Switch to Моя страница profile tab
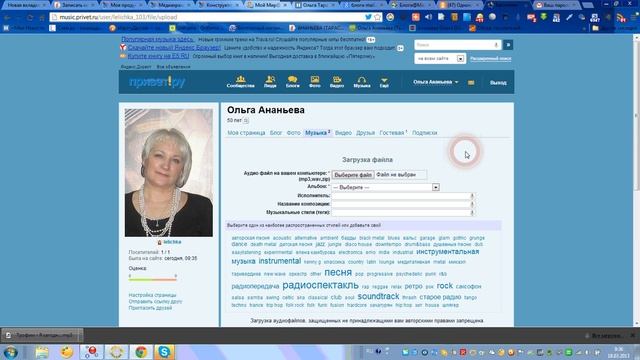The image size is (640, 360). click(x=246, y=133)
